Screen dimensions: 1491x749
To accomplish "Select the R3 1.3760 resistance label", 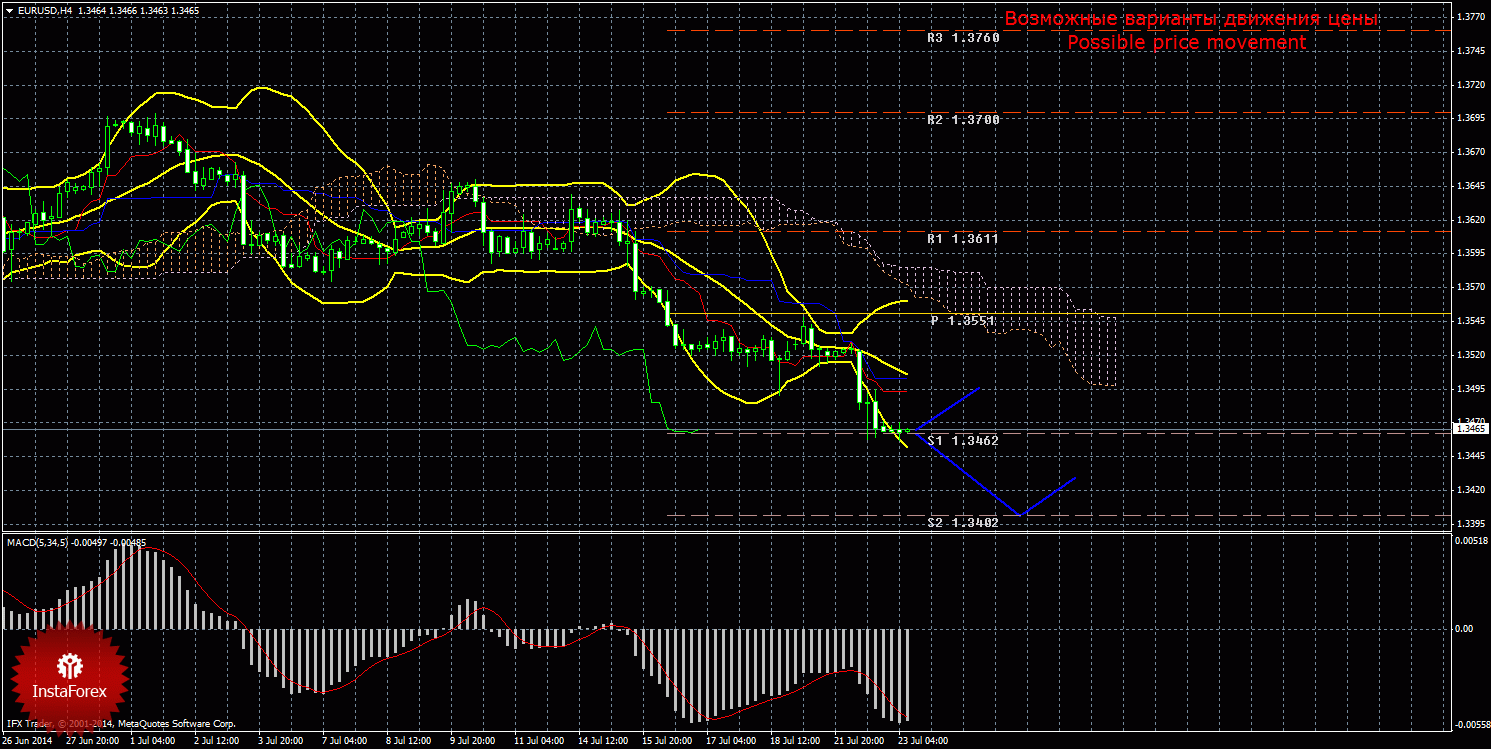I will (963, 37).
